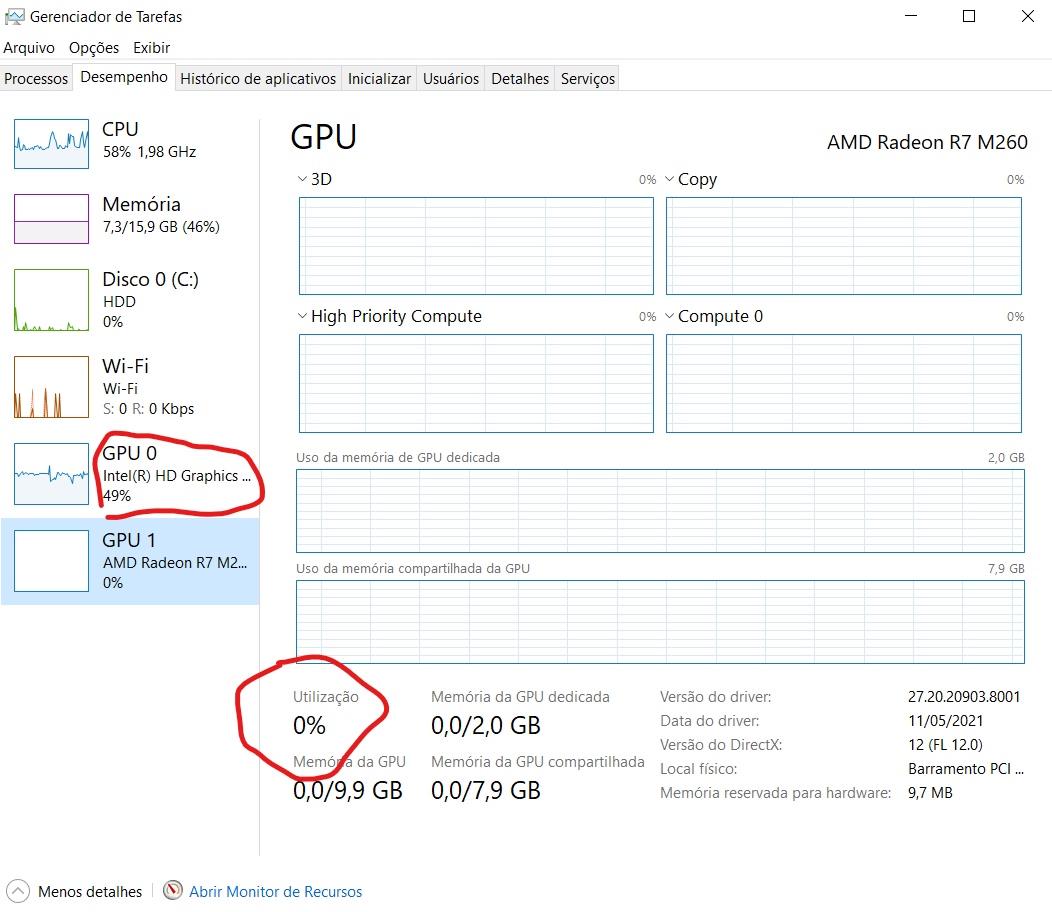Click the Task Manager icon in title bar
The height and width of the screenshot is (912, 1052).
pyautogui.click(x=14, y=17)
